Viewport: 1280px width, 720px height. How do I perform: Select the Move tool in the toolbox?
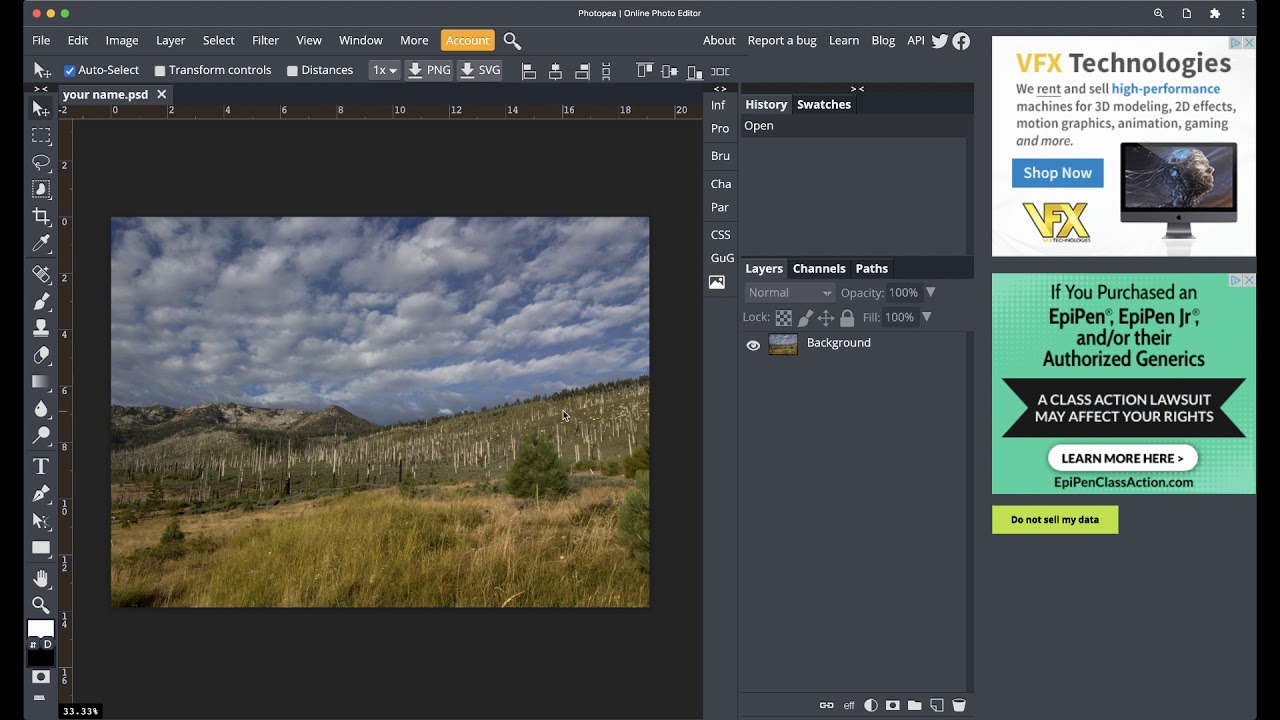[41, 108]
